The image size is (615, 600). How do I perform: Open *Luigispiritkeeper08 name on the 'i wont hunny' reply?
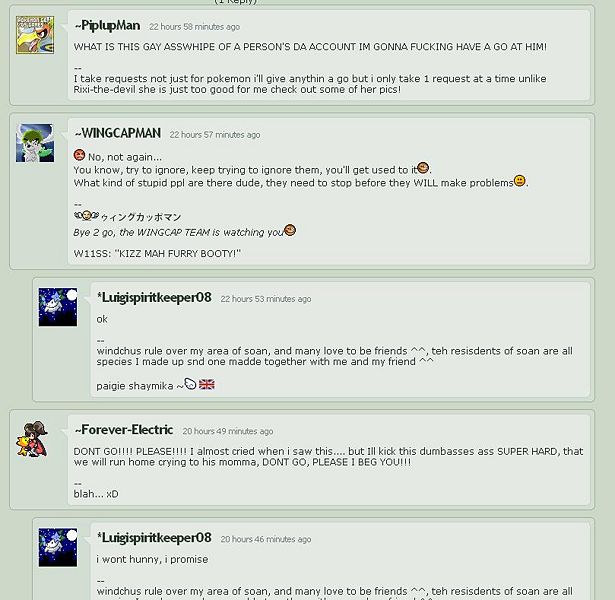tap(154, 538)
